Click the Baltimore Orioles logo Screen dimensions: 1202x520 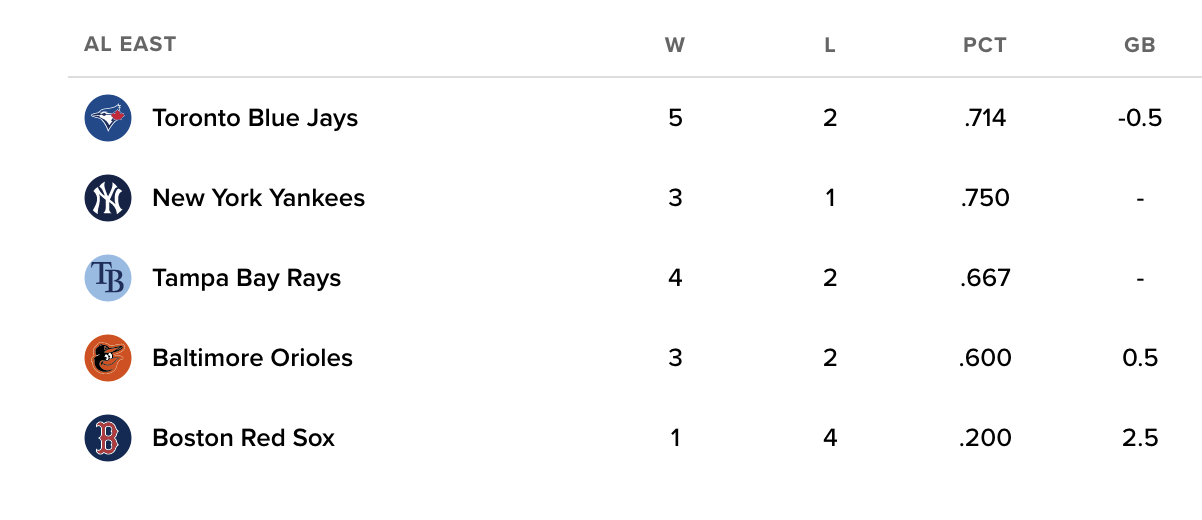(x=108, y=358)
